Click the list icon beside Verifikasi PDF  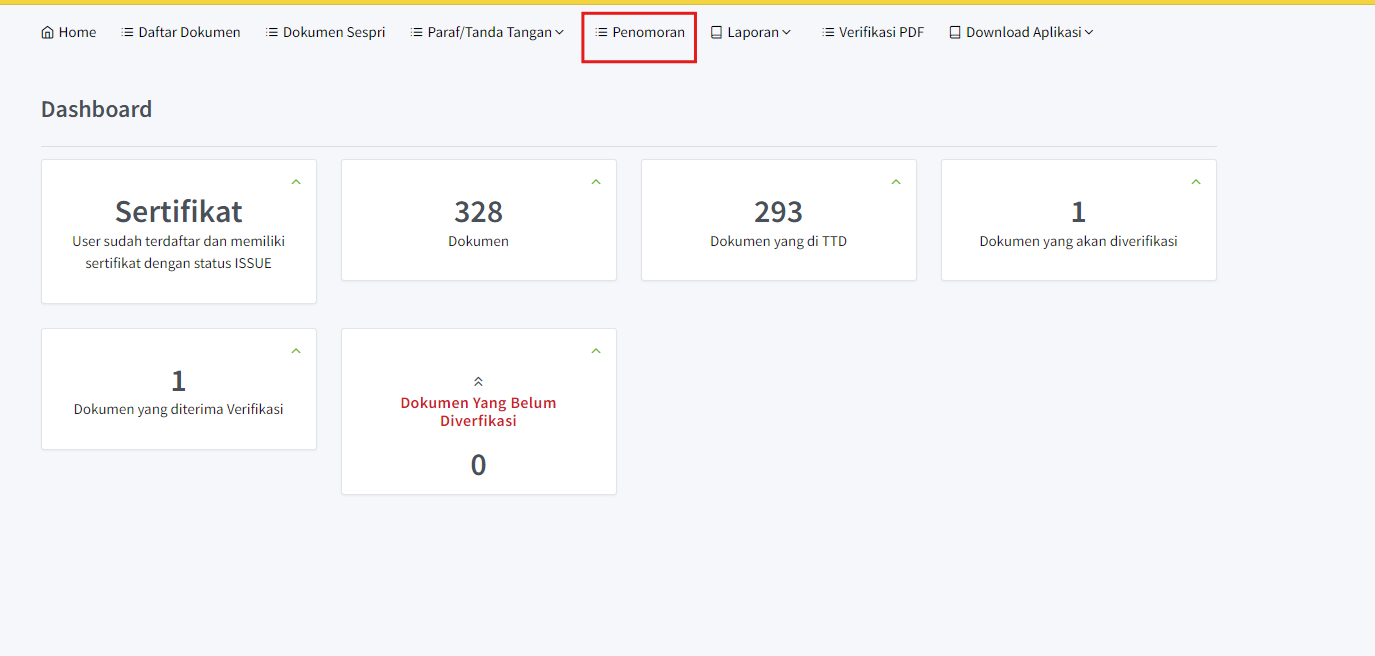coord(828,32)
